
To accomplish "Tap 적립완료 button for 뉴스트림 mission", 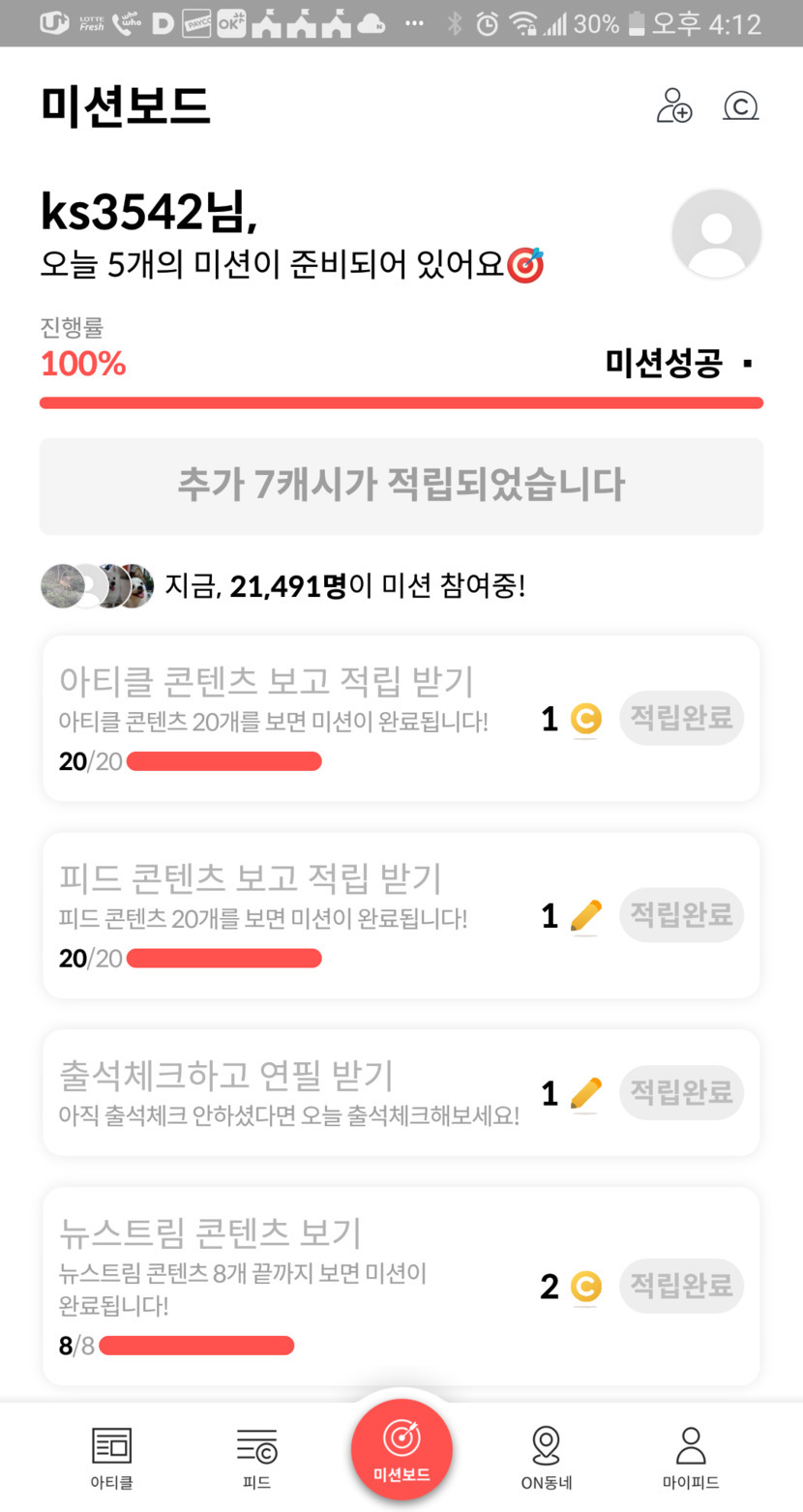I will click(x=681, y=1286).
